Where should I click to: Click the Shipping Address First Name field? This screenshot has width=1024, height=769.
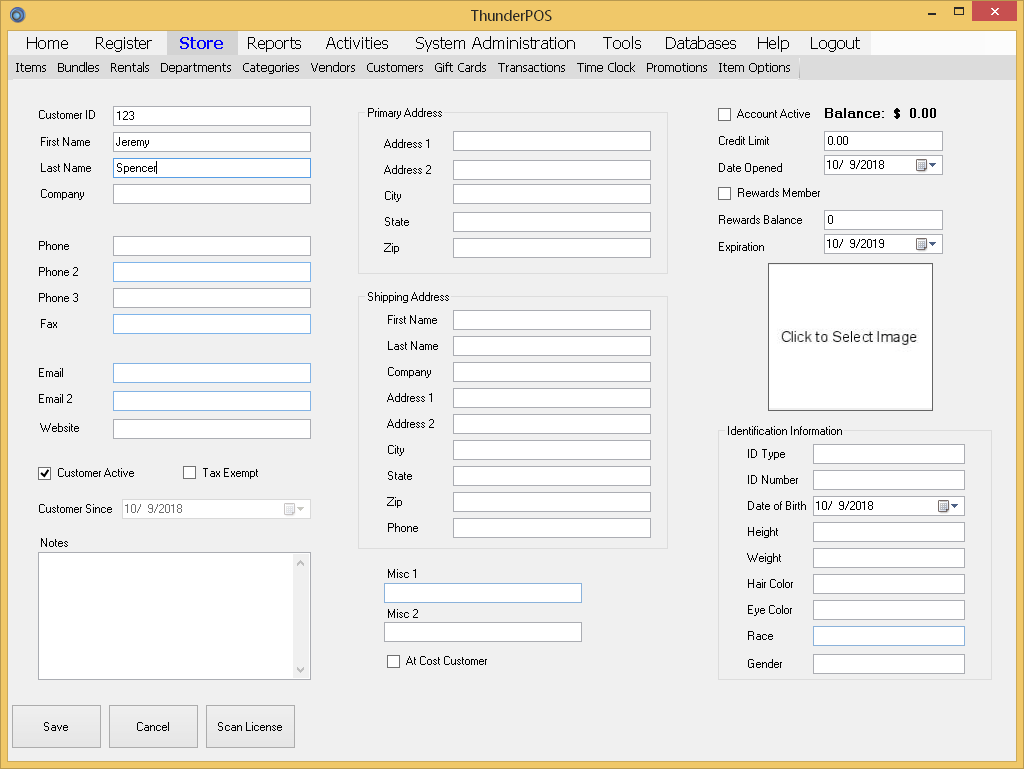[552, 321]
